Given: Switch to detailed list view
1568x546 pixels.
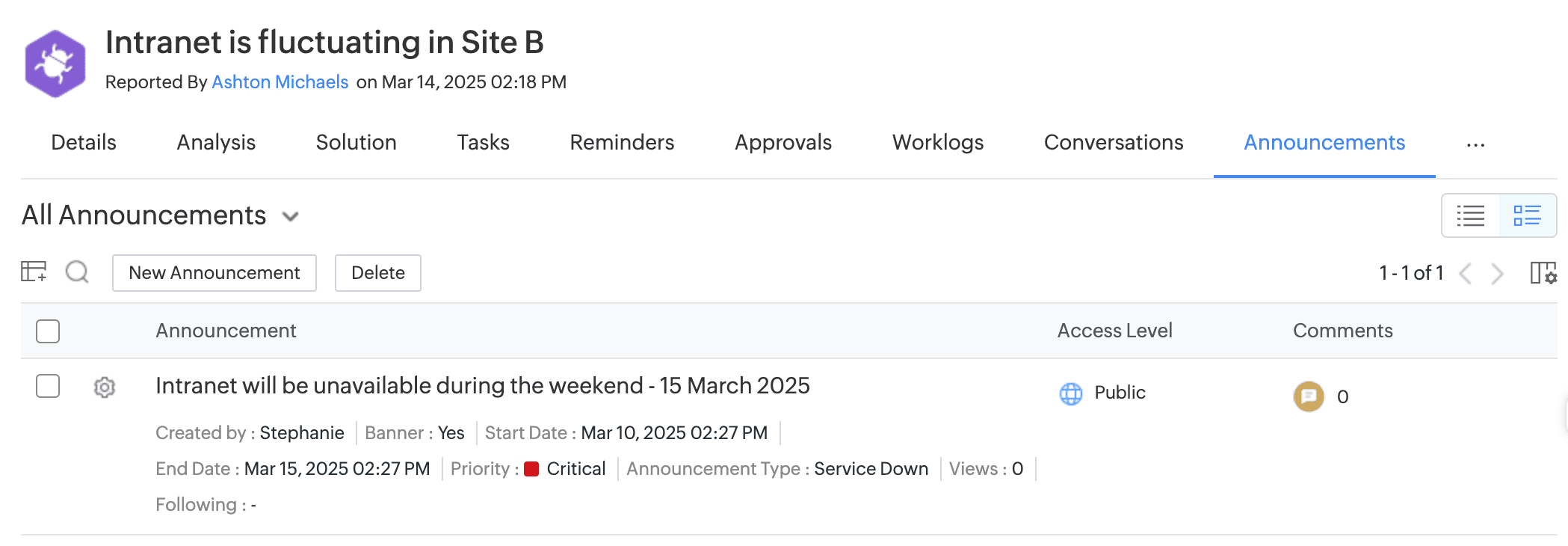Looking at the screenshot, I should tap(1527, 215).
